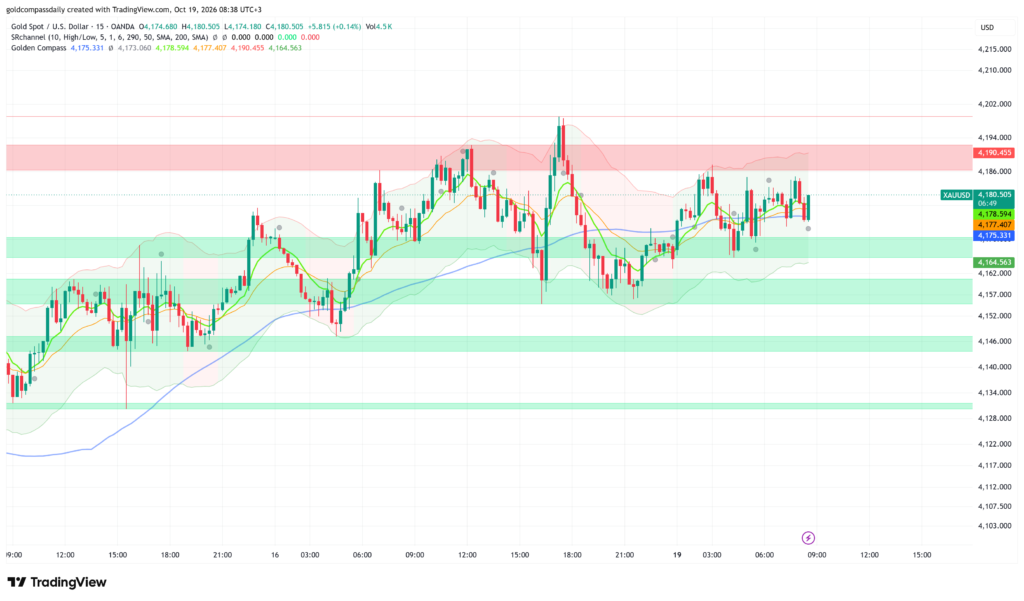Select the Golden Compass indicator legend name

point(39,48)
